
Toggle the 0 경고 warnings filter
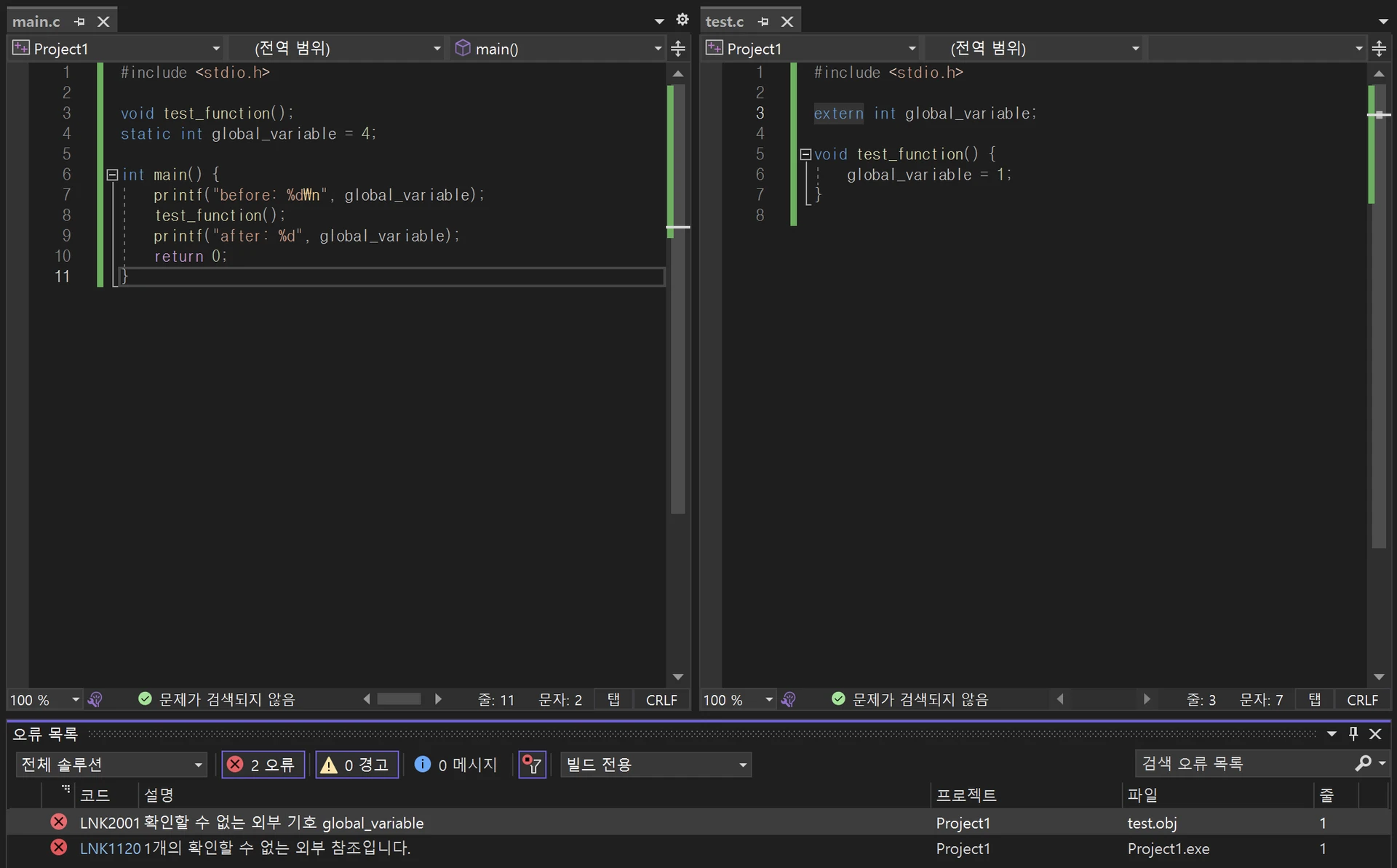[357, 765]
